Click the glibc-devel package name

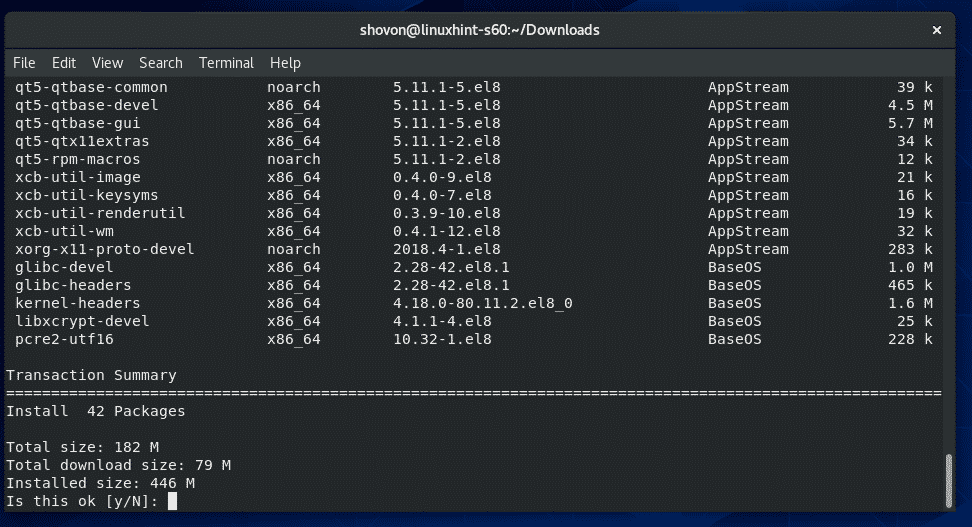[x=64, y=267]
